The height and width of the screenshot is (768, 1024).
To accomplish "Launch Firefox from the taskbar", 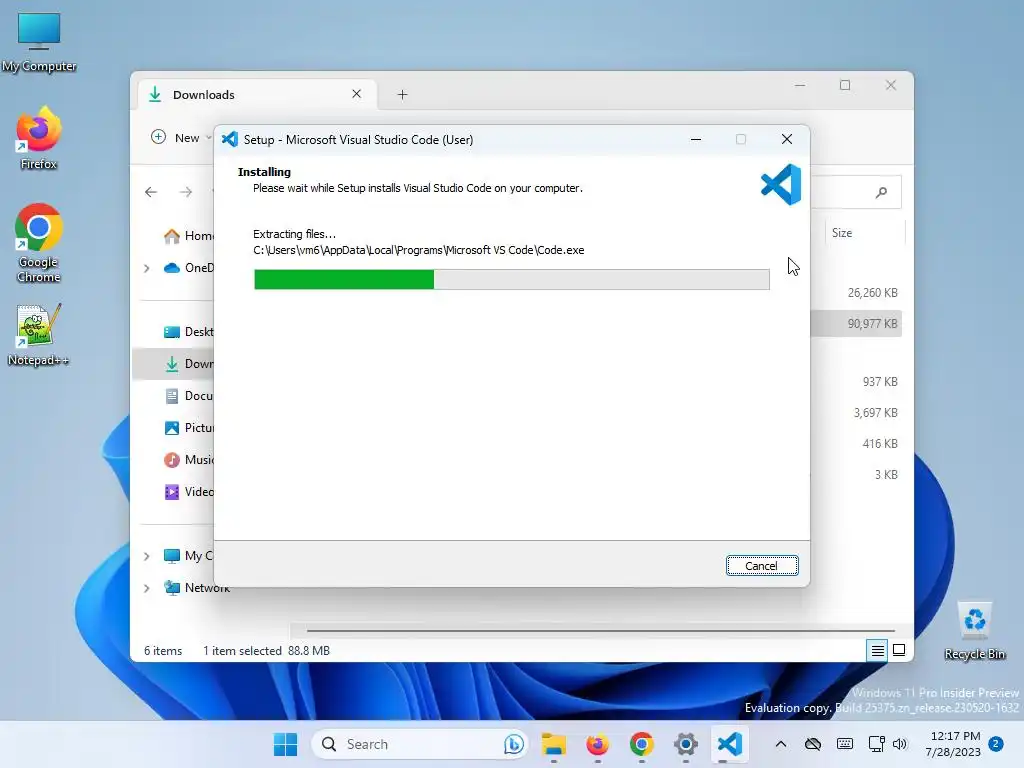I will tap(598, 744).
